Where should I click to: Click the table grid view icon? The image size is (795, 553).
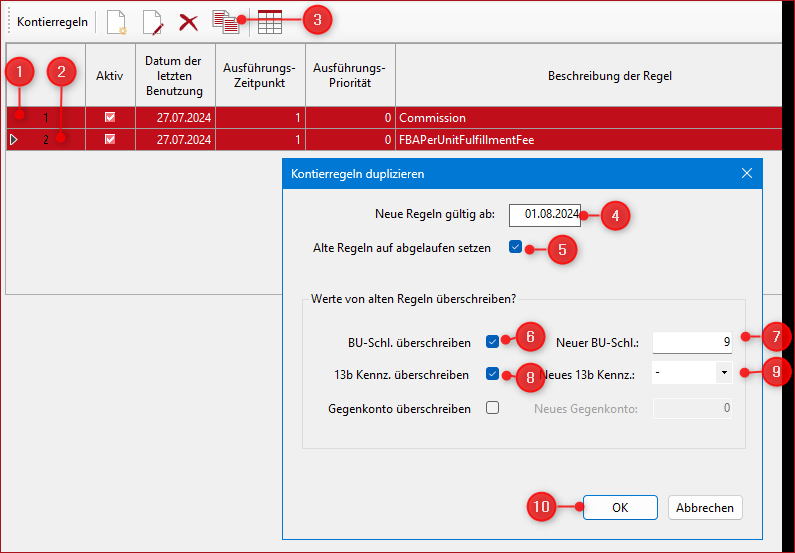tap(270, 22)
